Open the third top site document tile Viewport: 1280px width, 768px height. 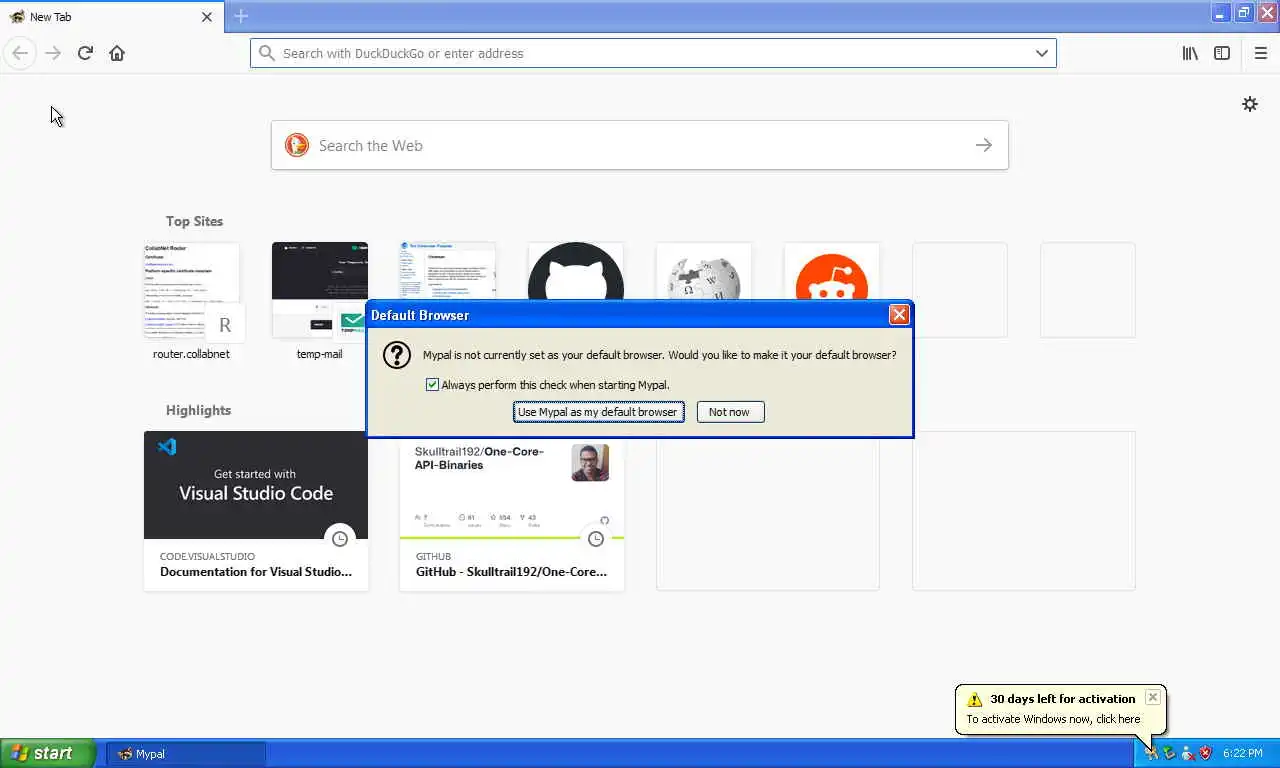(x=448, y=271)
